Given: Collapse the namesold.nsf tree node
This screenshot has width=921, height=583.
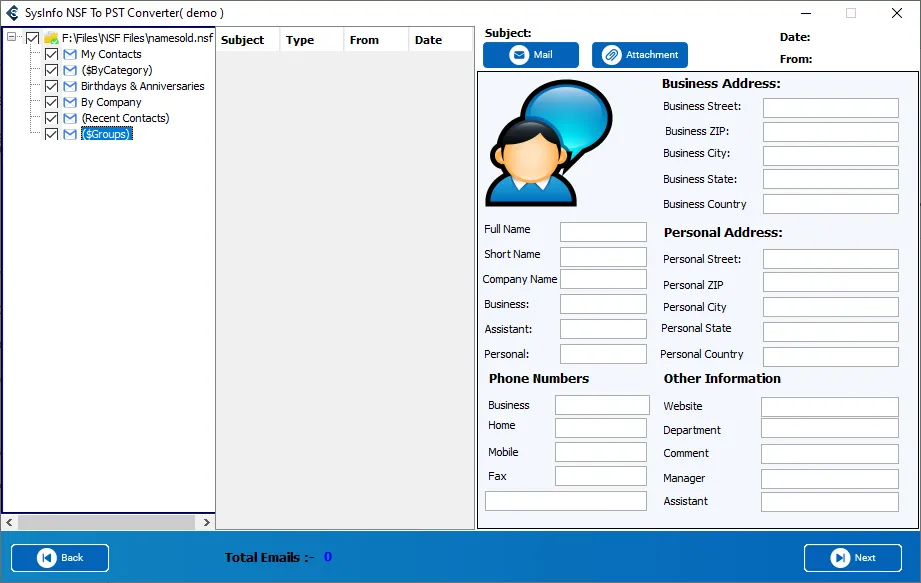Looking at the screenshot, I should [12, 38].
